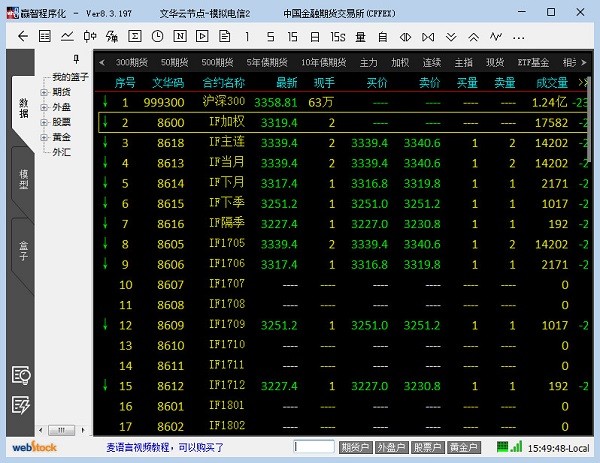
Task: Open the 盒子 side tab
Action: [x=24, y=251]
